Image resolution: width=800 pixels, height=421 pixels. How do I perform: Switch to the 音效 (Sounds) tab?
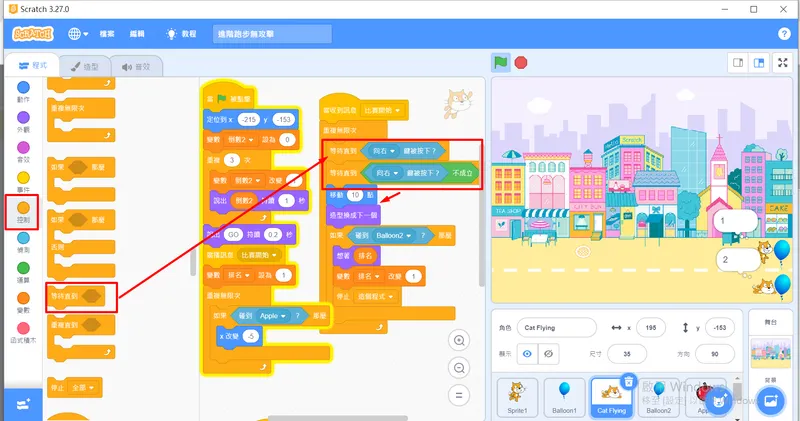pyautogui.click(x=136, y=66)
